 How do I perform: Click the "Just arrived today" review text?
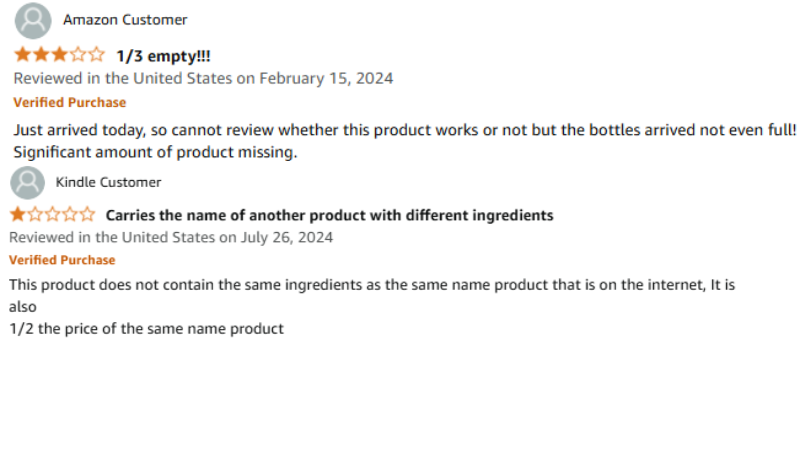click(405, 130)
